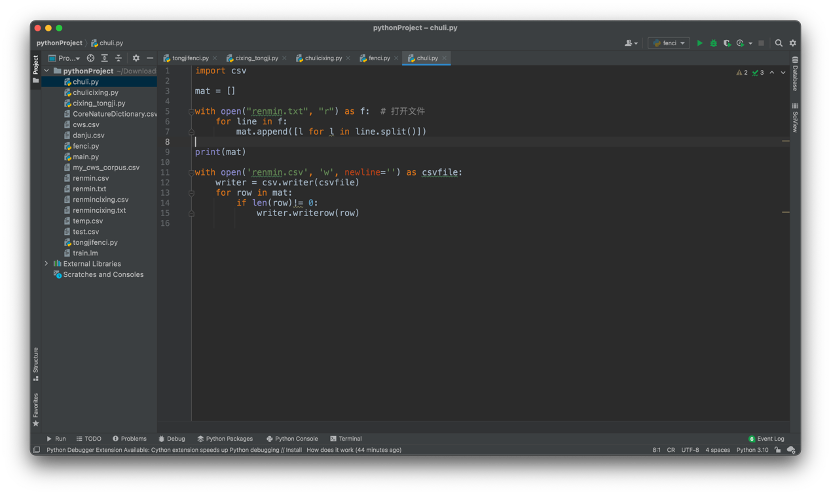
Task: Select opened file locate icon
Action: (x=91, y=58)
